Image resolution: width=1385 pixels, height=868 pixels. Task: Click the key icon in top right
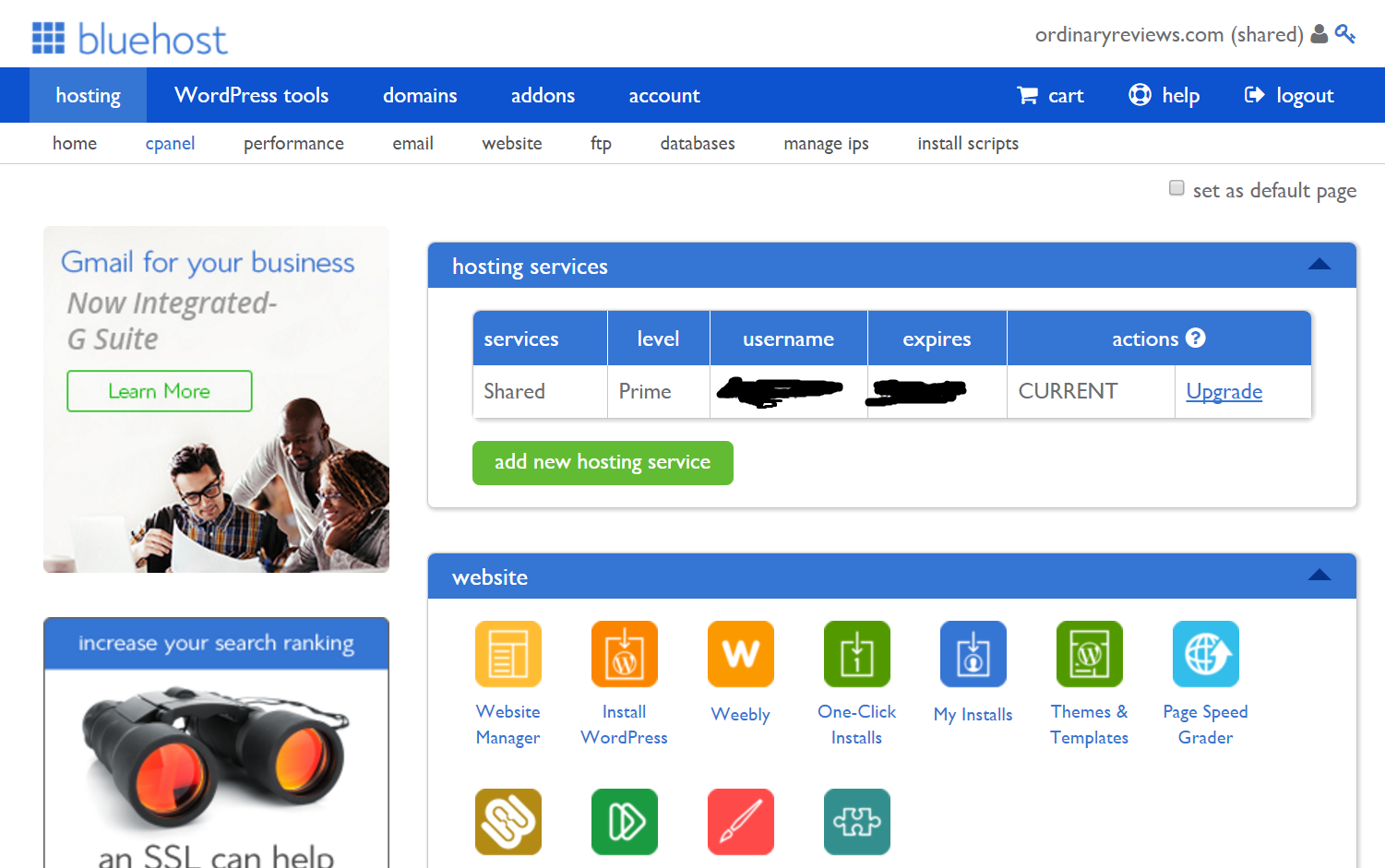point(1345,34)
